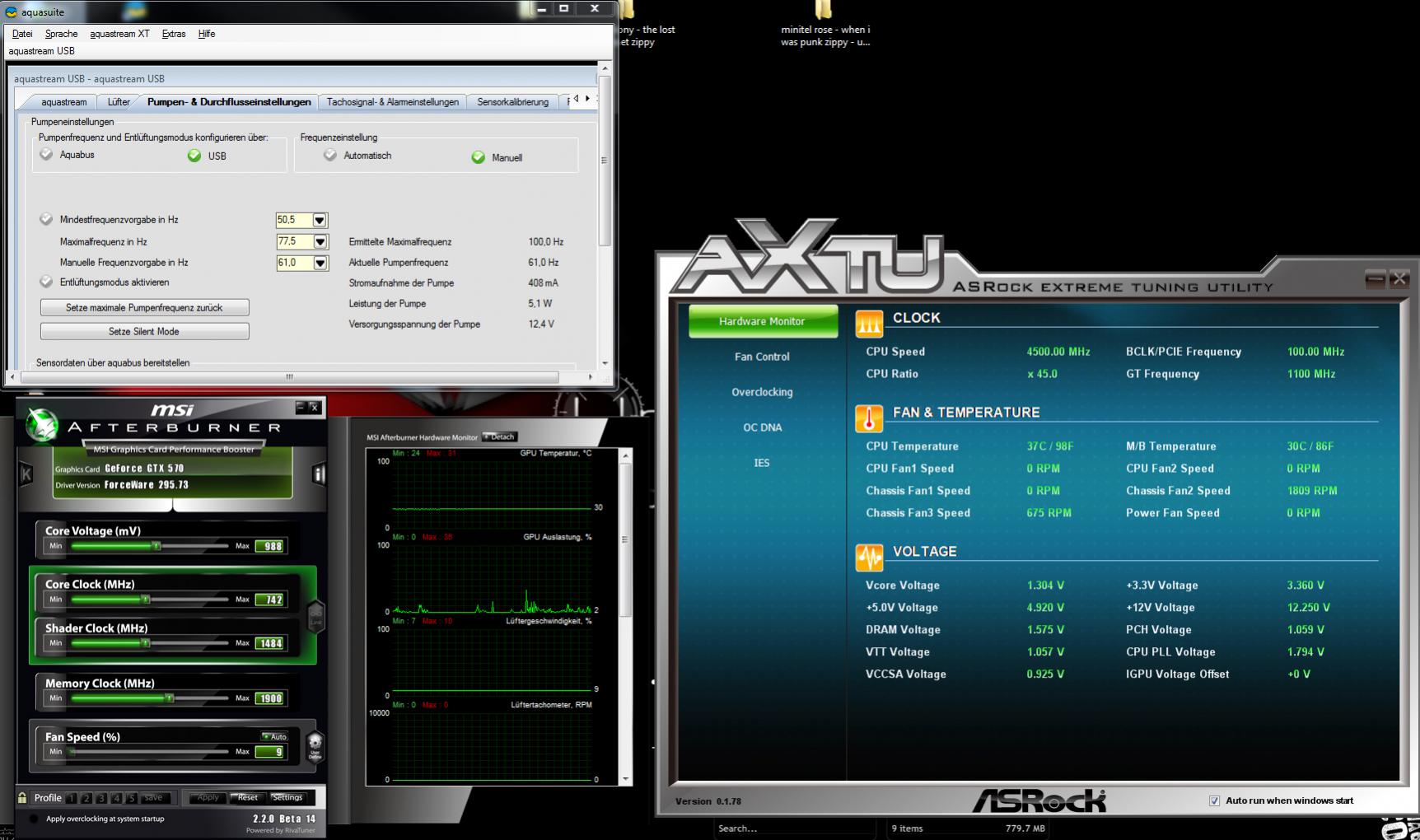1420x840 pixels.
Task: Click the CLOCK section icon in AXTU
Action: click(x=869, y=324)
